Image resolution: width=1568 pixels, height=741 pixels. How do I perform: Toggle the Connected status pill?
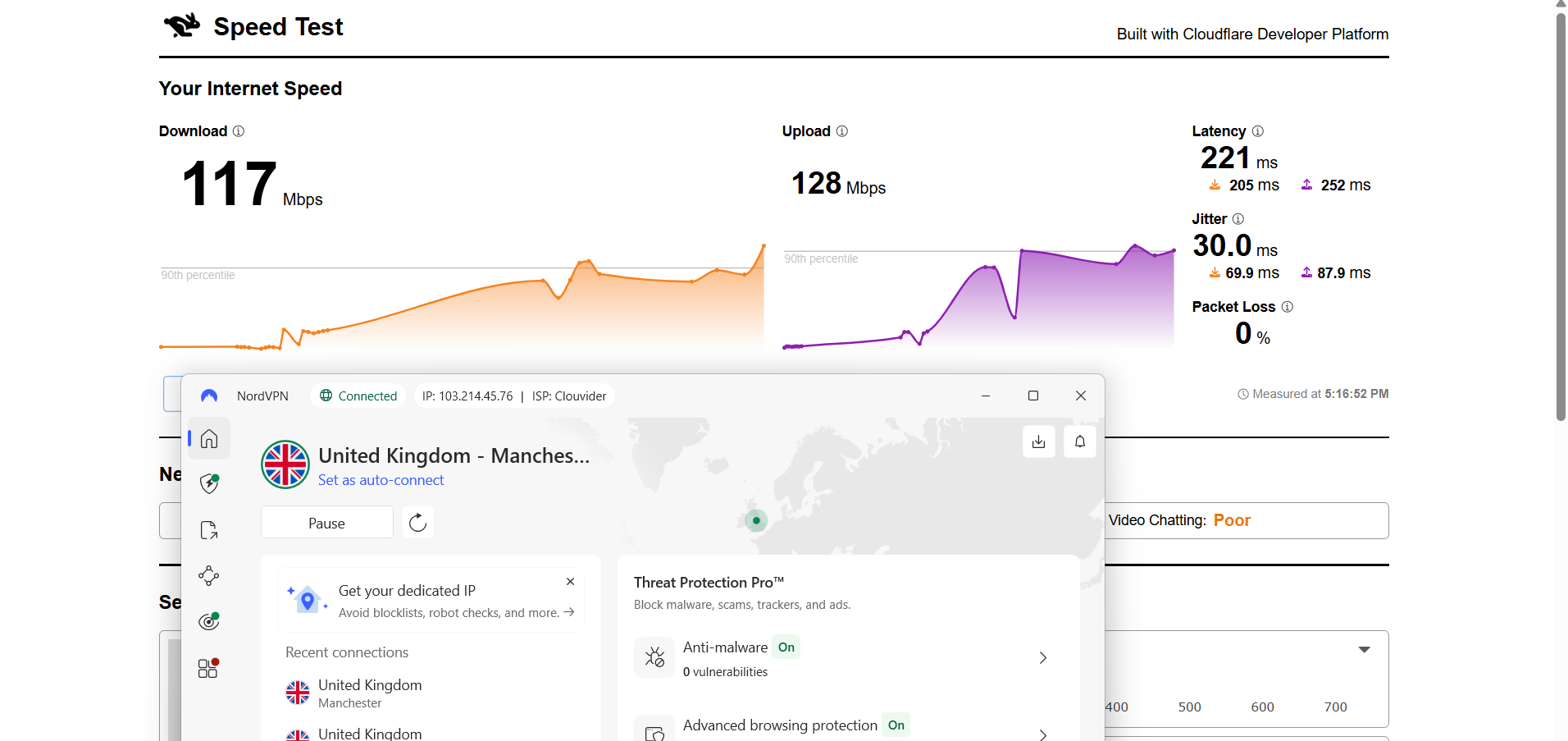pos(358,396)
